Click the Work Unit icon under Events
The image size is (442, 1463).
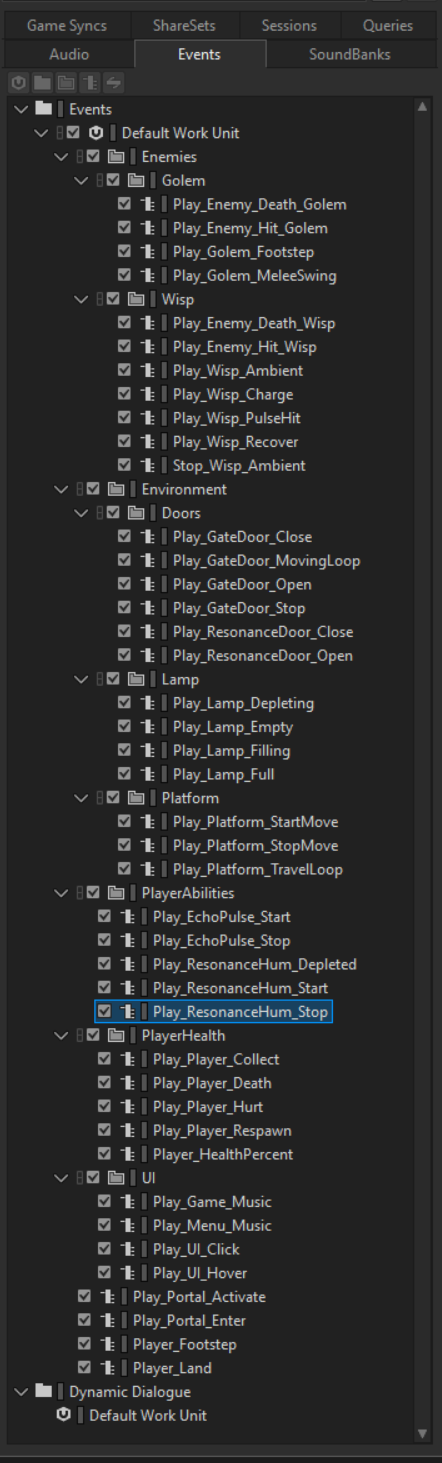(x=96, y=133)
